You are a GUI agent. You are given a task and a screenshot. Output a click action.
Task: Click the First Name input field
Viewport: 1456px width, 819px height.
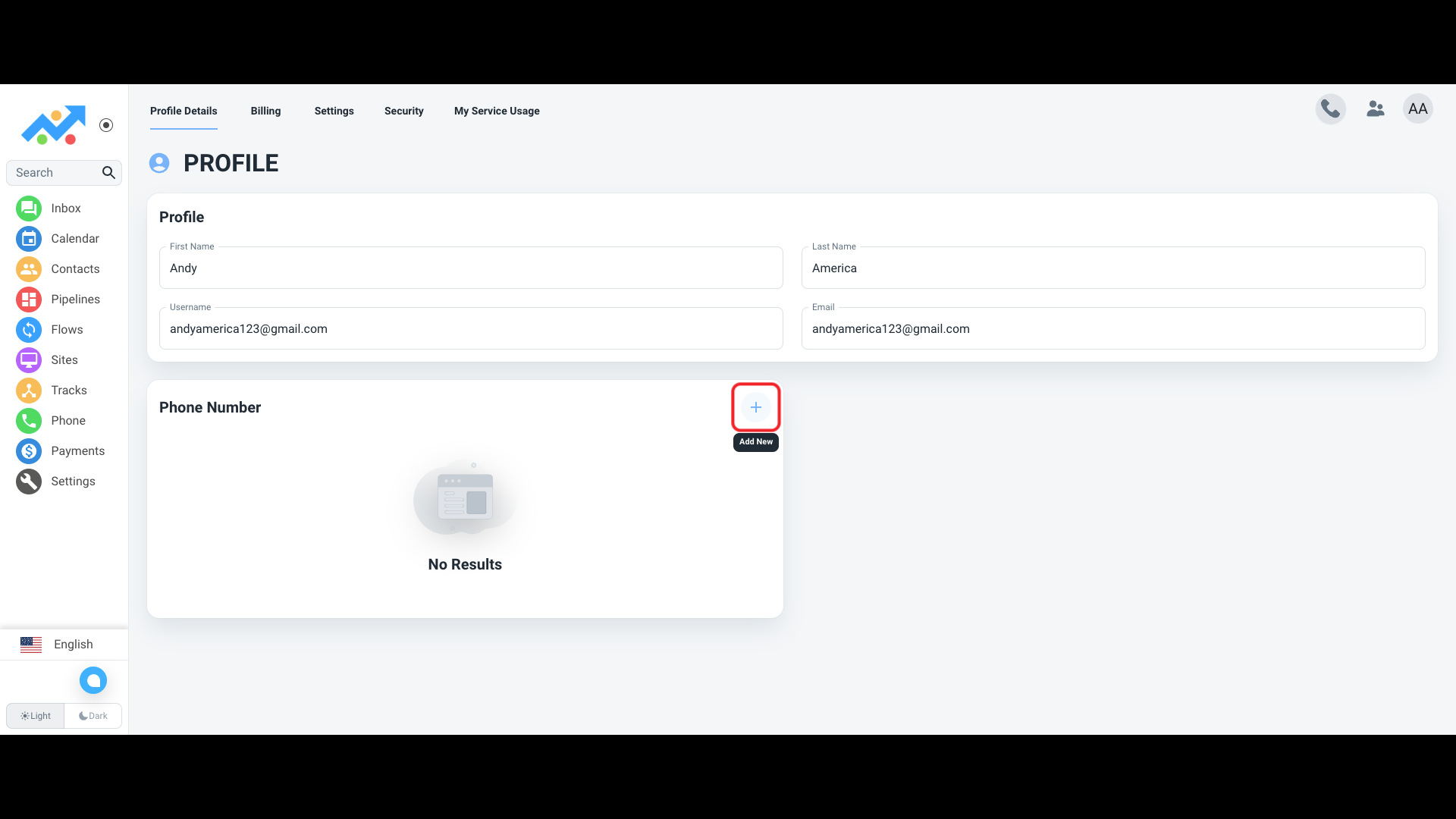[470, 268]
